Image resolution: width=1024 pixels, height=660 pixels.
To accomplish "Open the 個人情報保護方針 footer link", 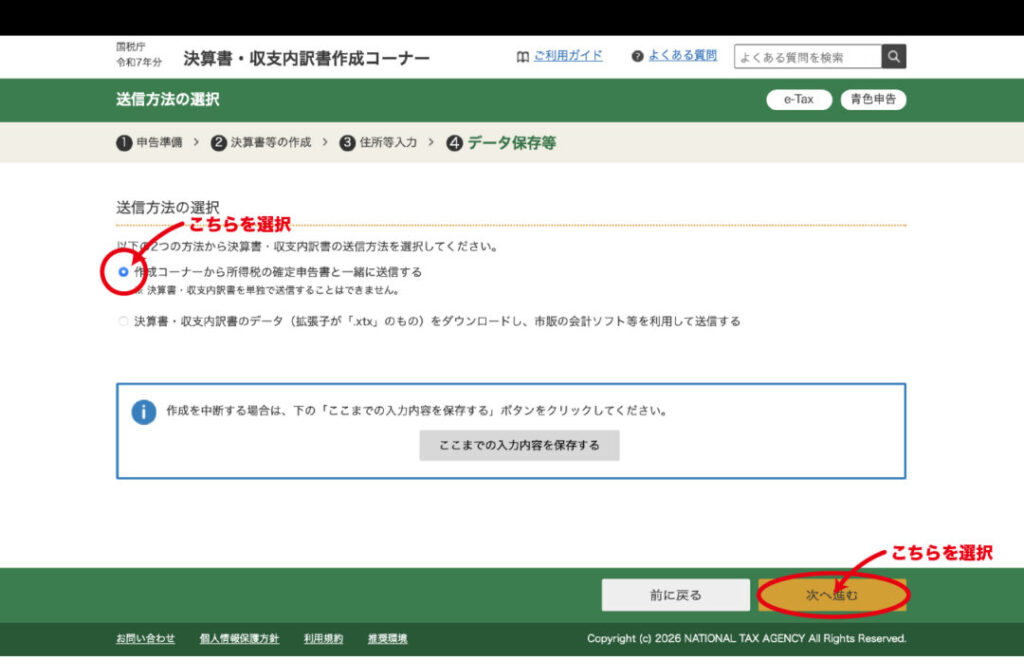I will click(x=239, y=639).
